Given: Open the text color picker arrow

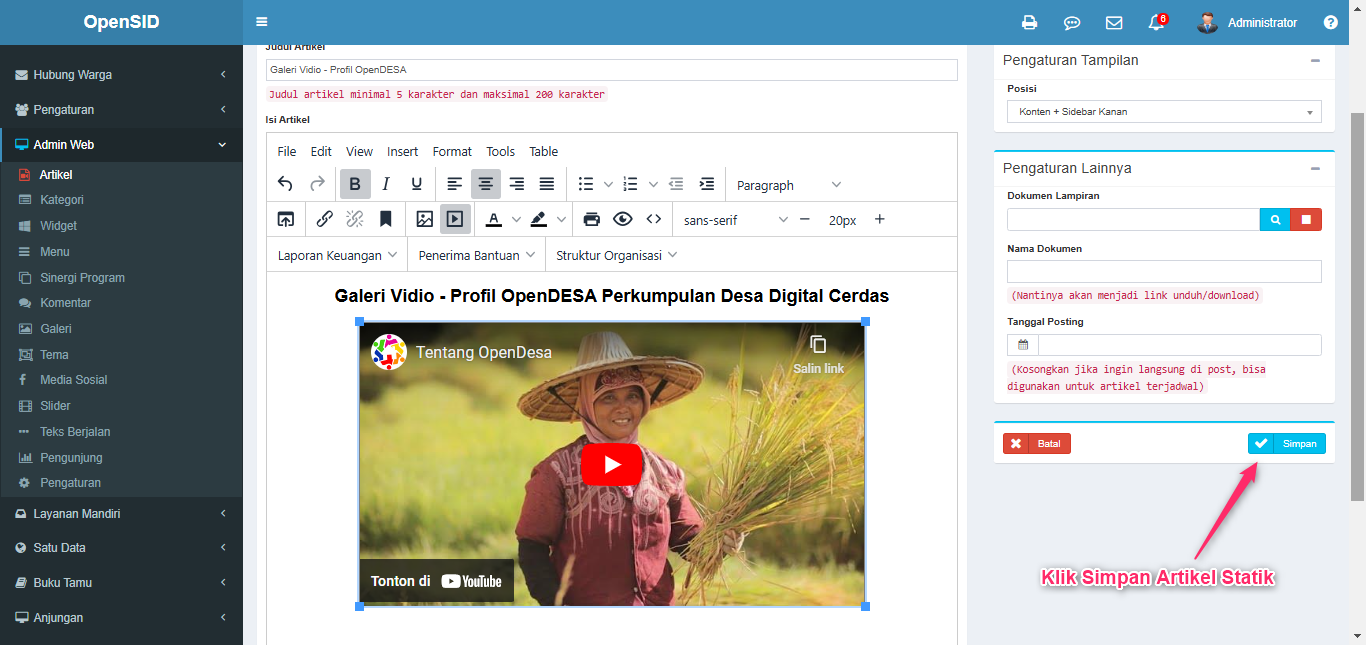Looking at the screenshot, I should (x=516, y=219).
